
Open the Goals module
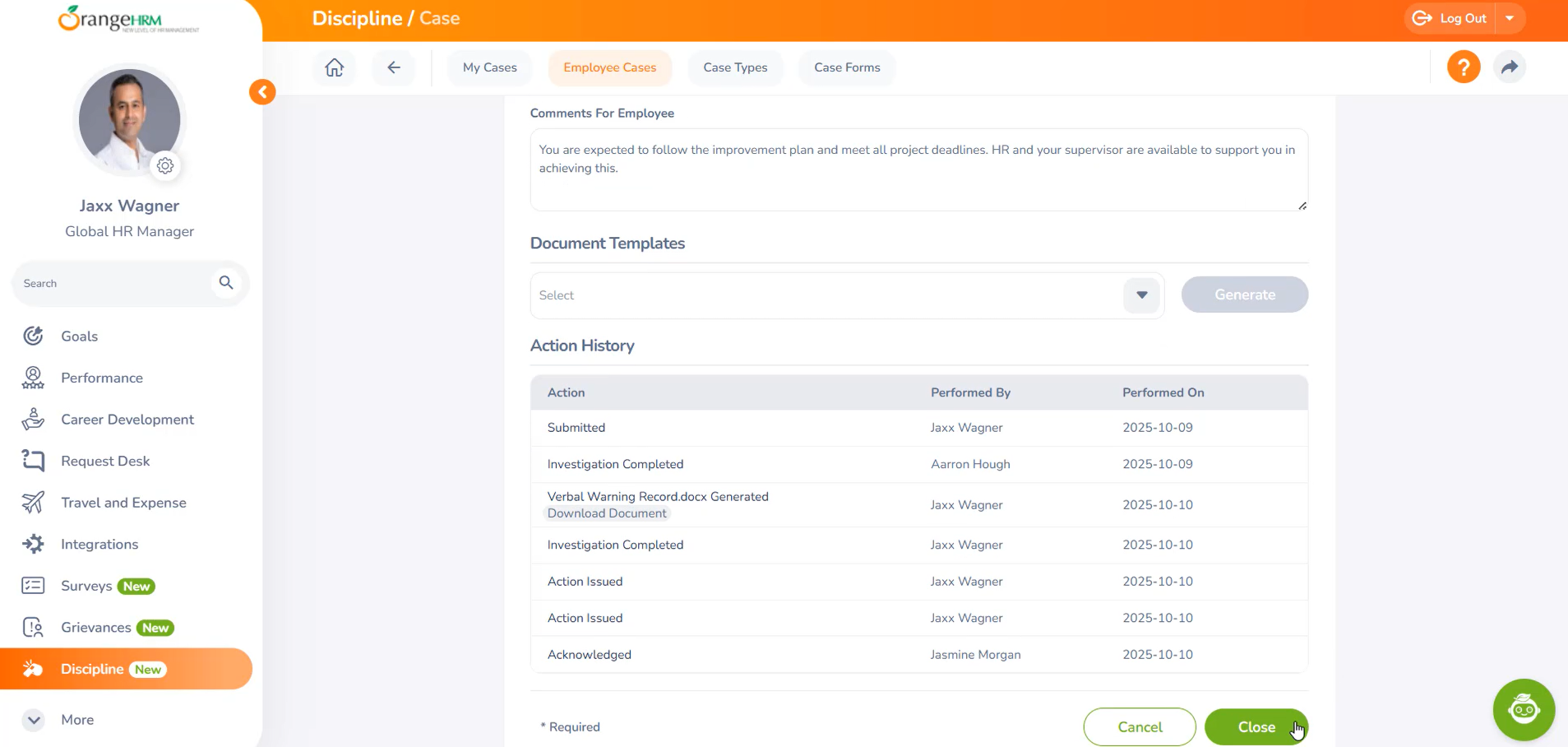click(79, 336)
